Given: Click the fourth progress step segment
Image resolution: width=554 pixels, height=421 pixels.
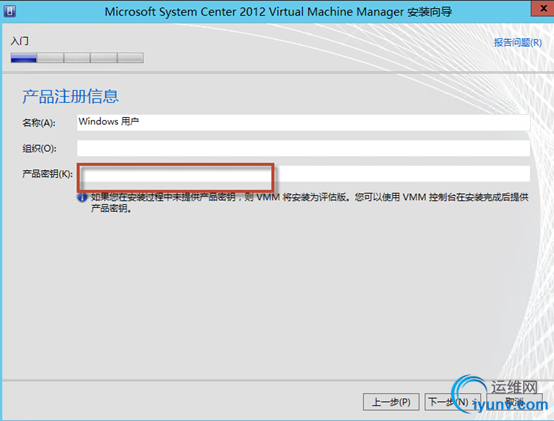Looking at the screenshot, I should (x=104, y=58).
